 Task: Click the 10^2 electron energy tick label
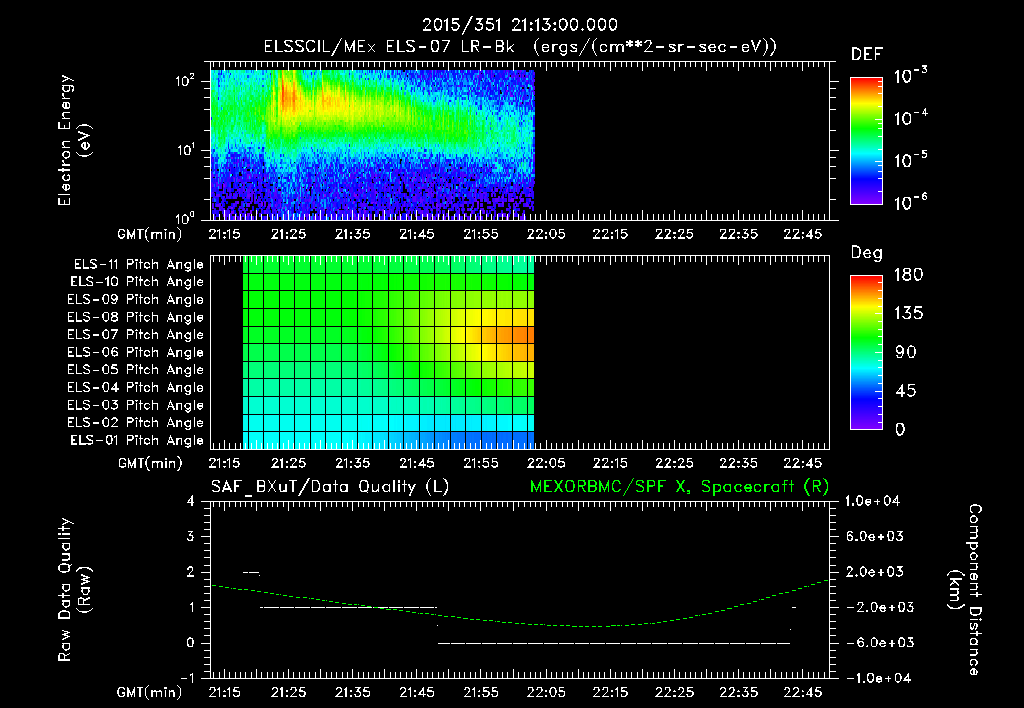point(186,81)
